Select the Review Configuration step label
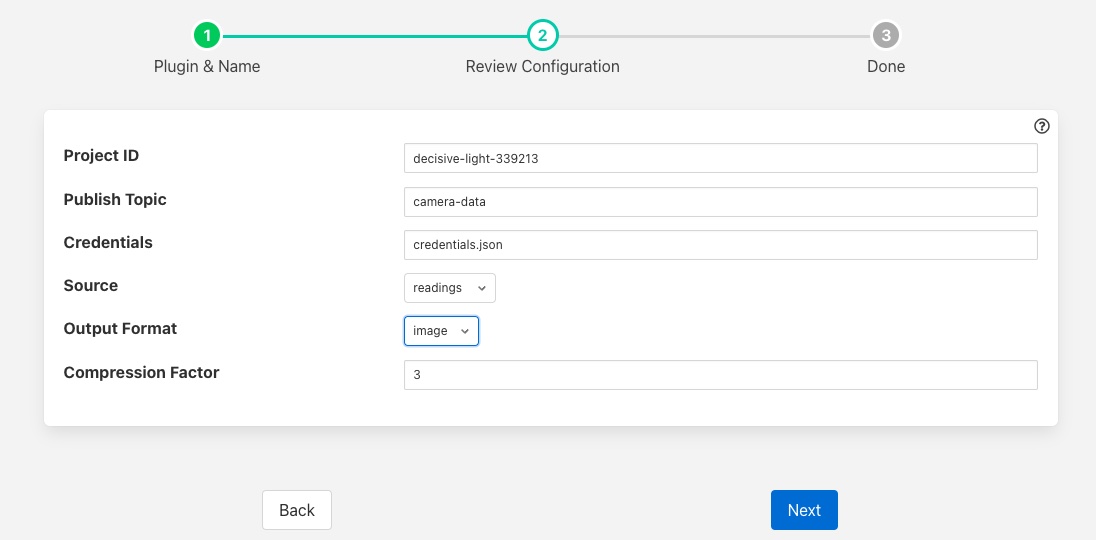This screenshot has height=540, width=1096. click(x=542, y=66)
